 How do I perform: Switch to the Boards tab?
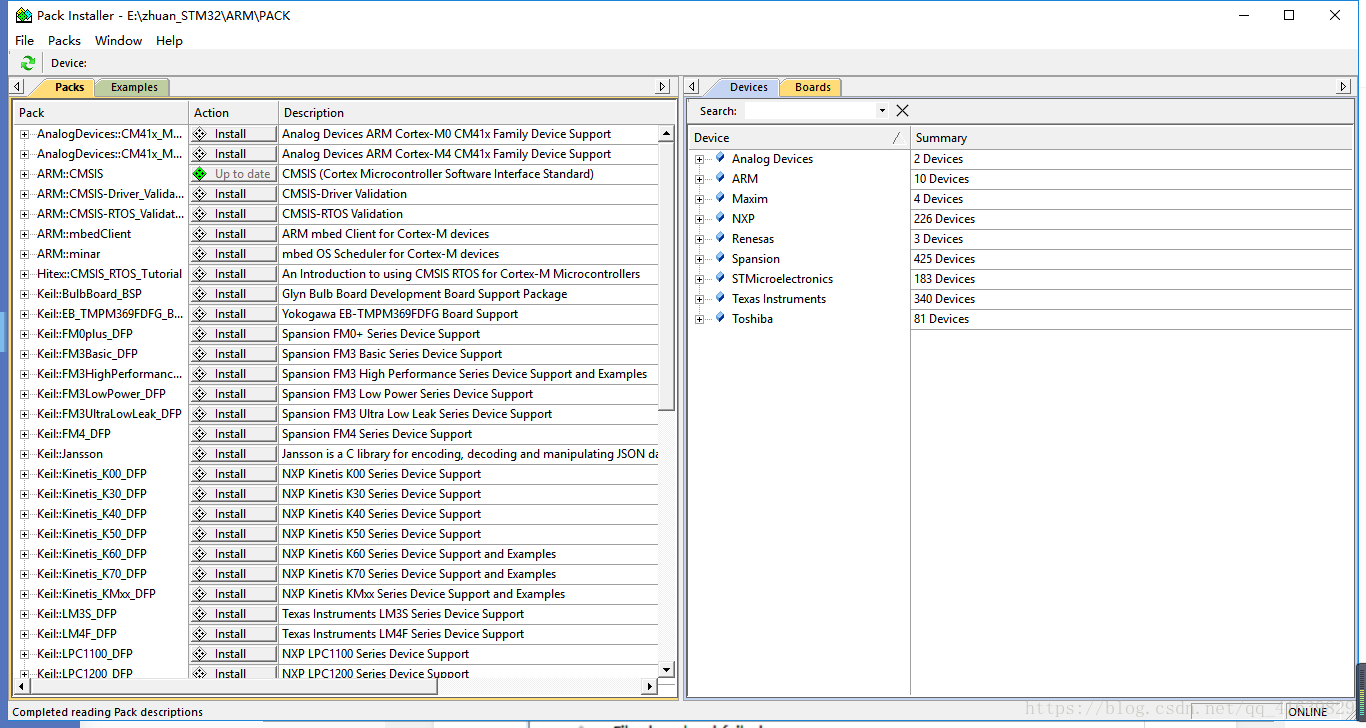(812, 87)
